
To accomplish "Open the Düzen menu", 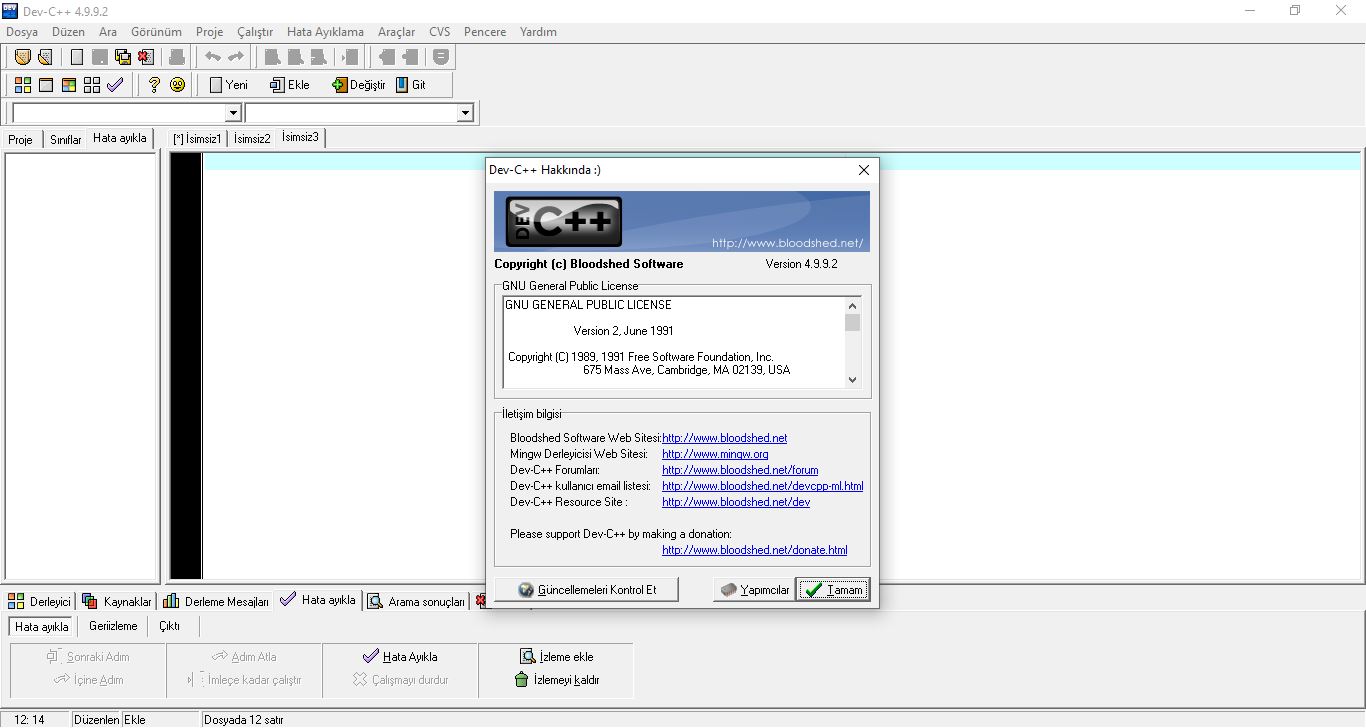I will 69,32.
